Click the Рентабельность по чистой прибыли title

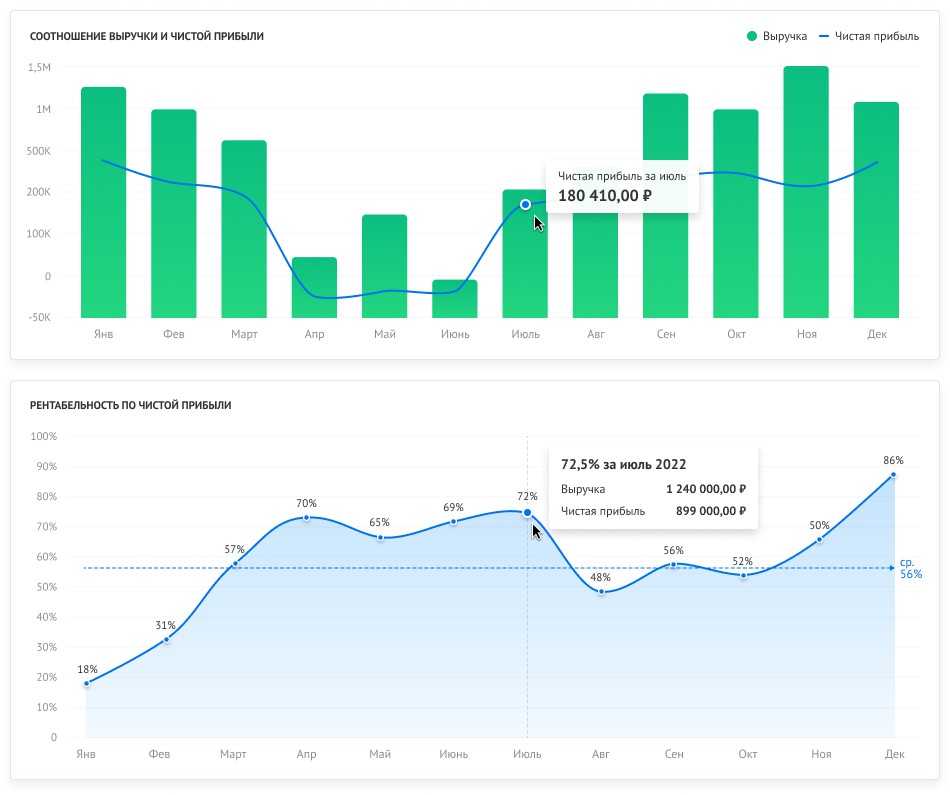131,405
